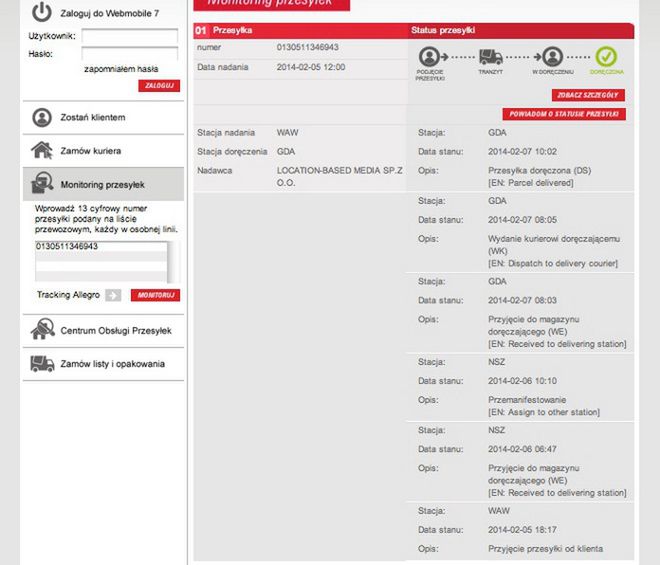Click Przesyłka doręczona (DS) description
Viewport: 660px width, 565px height.
tap(540, 171)
